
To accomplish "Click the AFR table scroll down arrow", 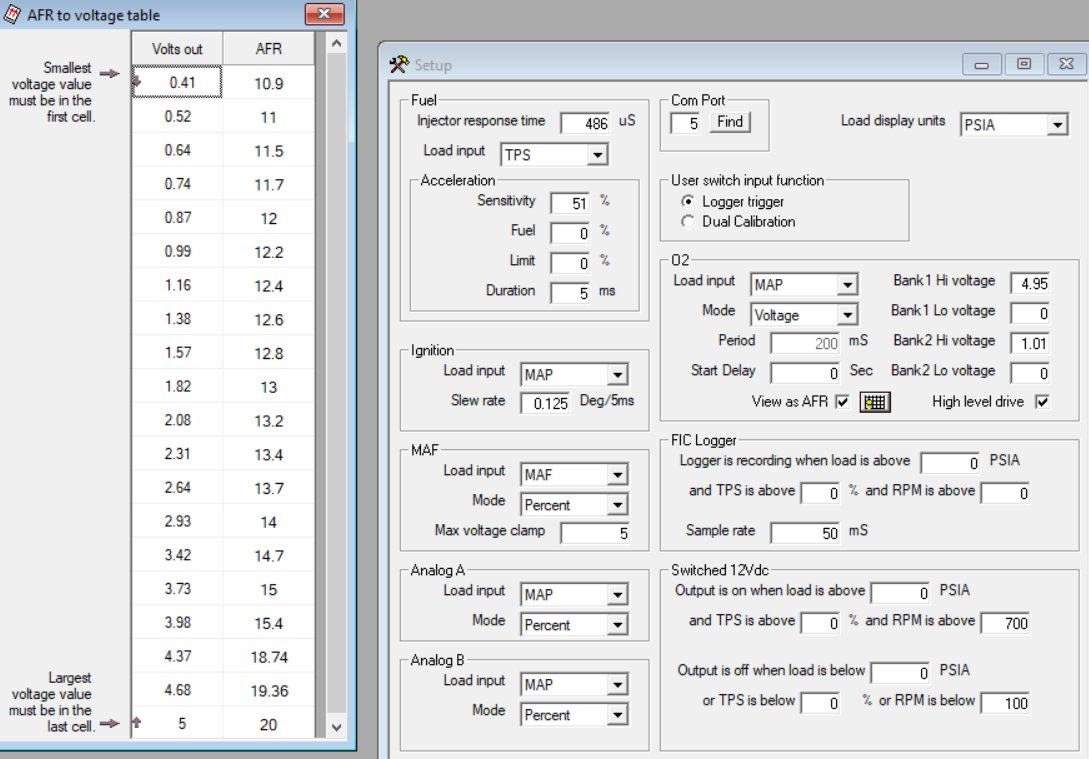I will (336, 727).
